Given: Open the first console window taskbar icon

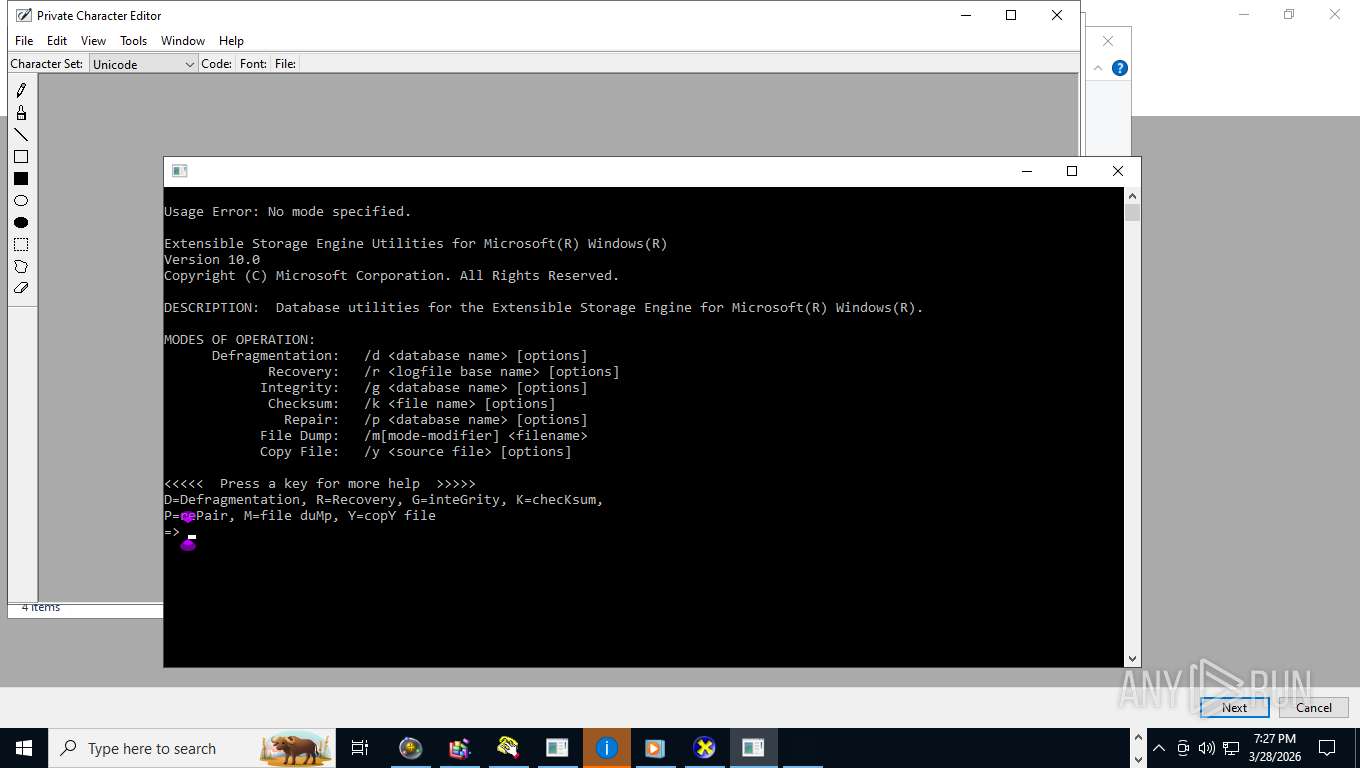Looking at the screenshot, I should (x=557, y=748).
